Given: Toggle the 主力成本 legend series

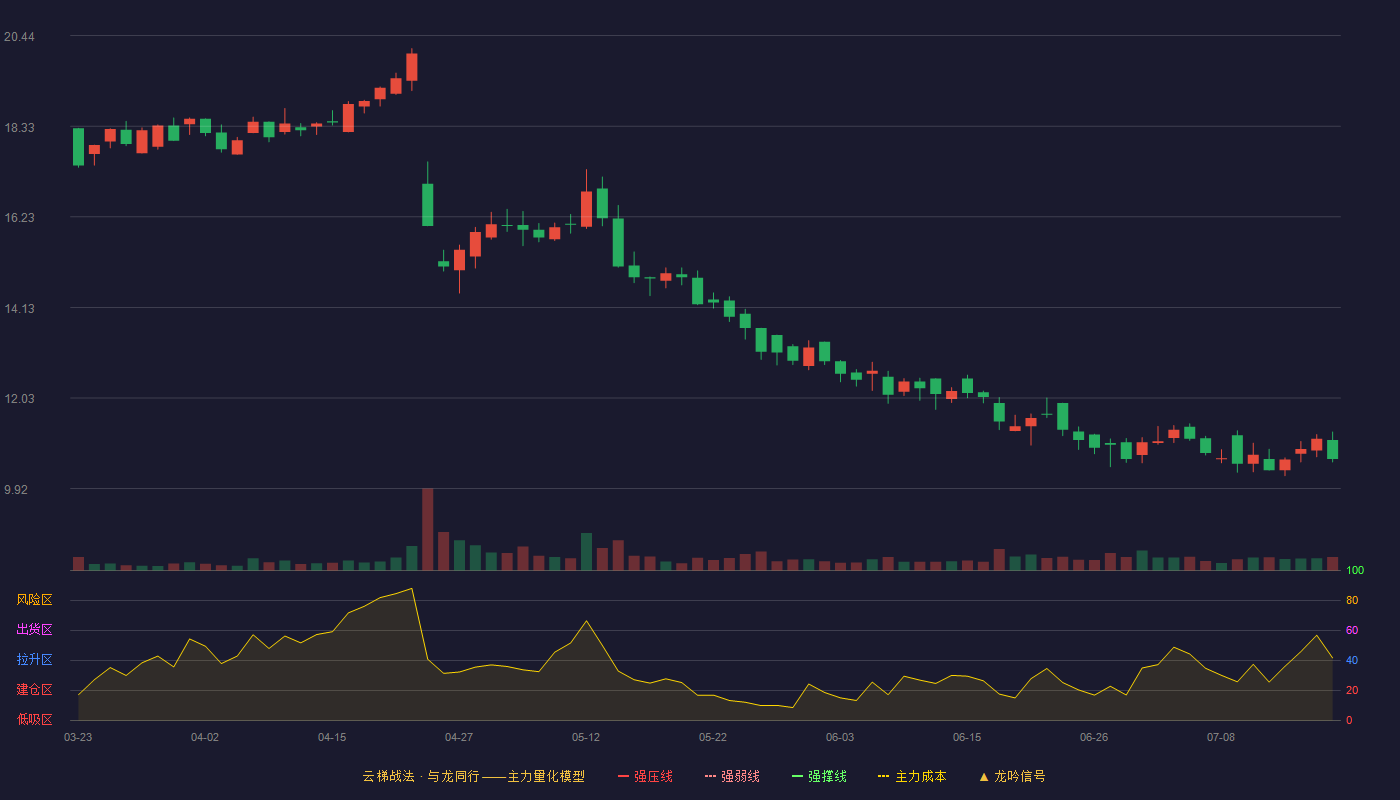Looking at the screenshot, I should [x=912, y=776].
